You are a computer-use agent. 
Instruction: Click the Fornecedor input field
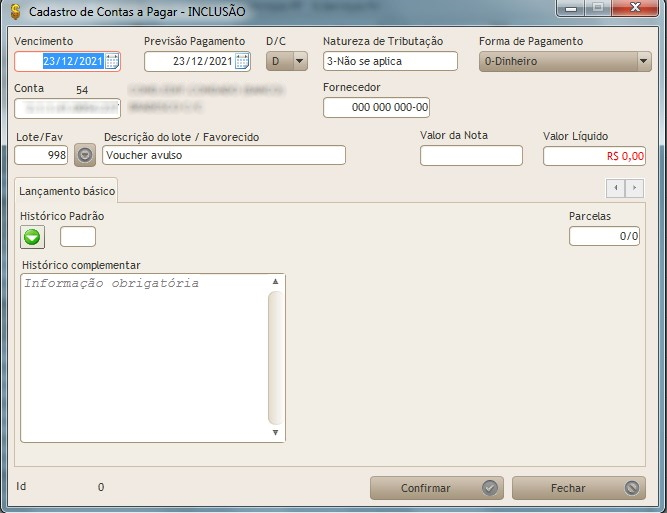click(376, 107)
